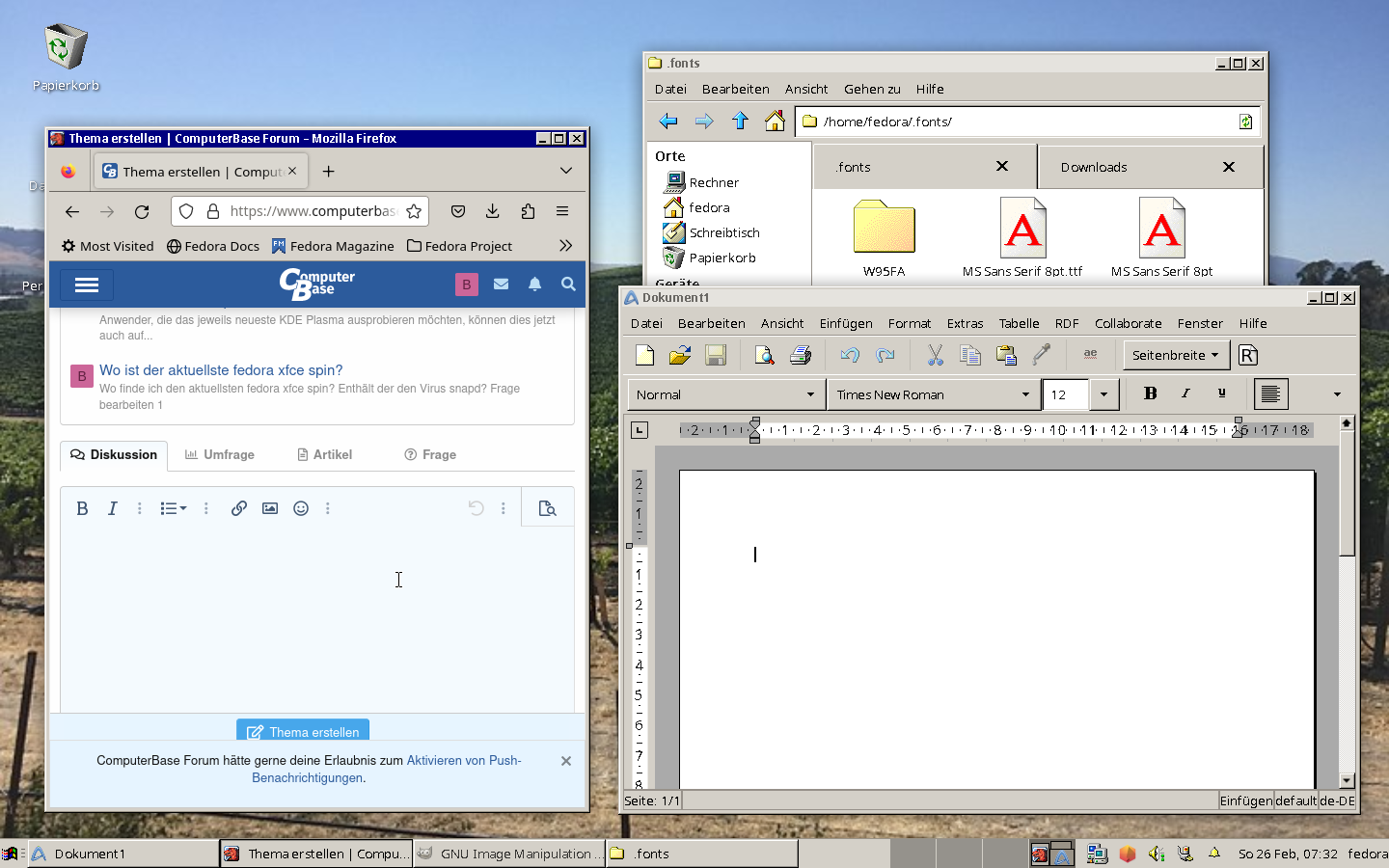Open Firefox downloads panel
This screenshot has height=868, width=1389.
pyautogui.click(x=493, y=211)
